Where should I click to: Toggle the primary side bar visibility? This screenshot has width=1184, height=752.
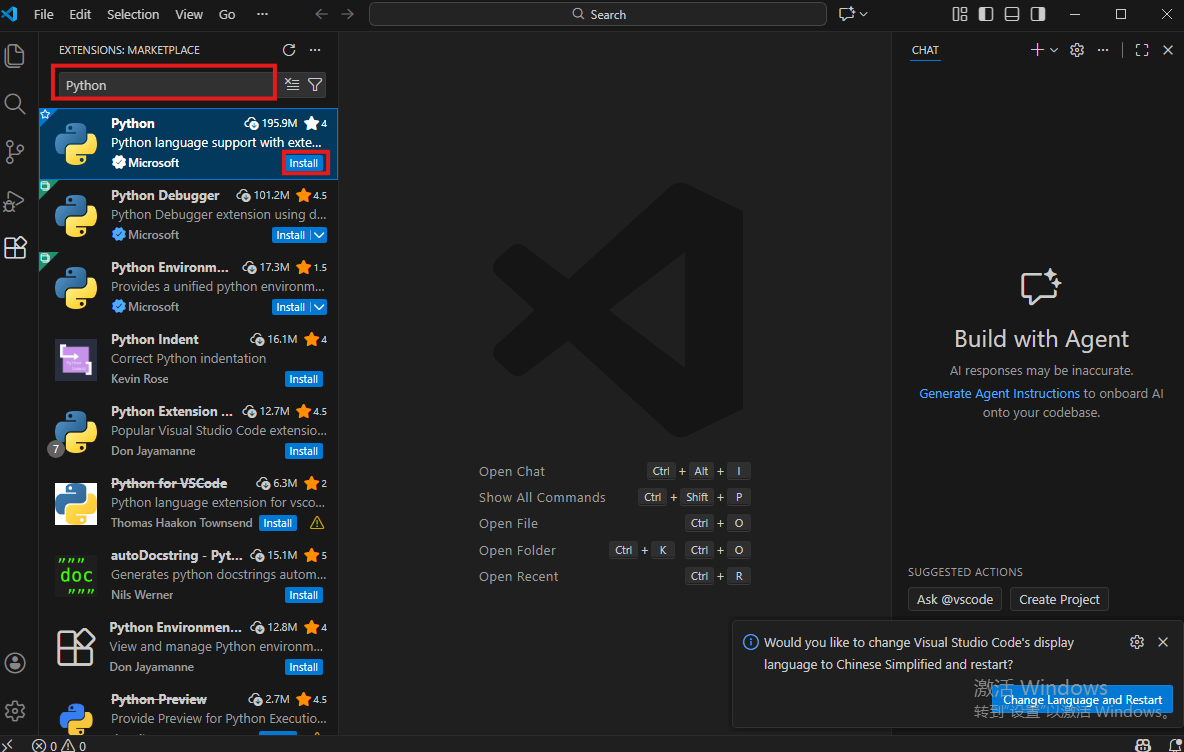pyautogui.click(x=986, y=14)
